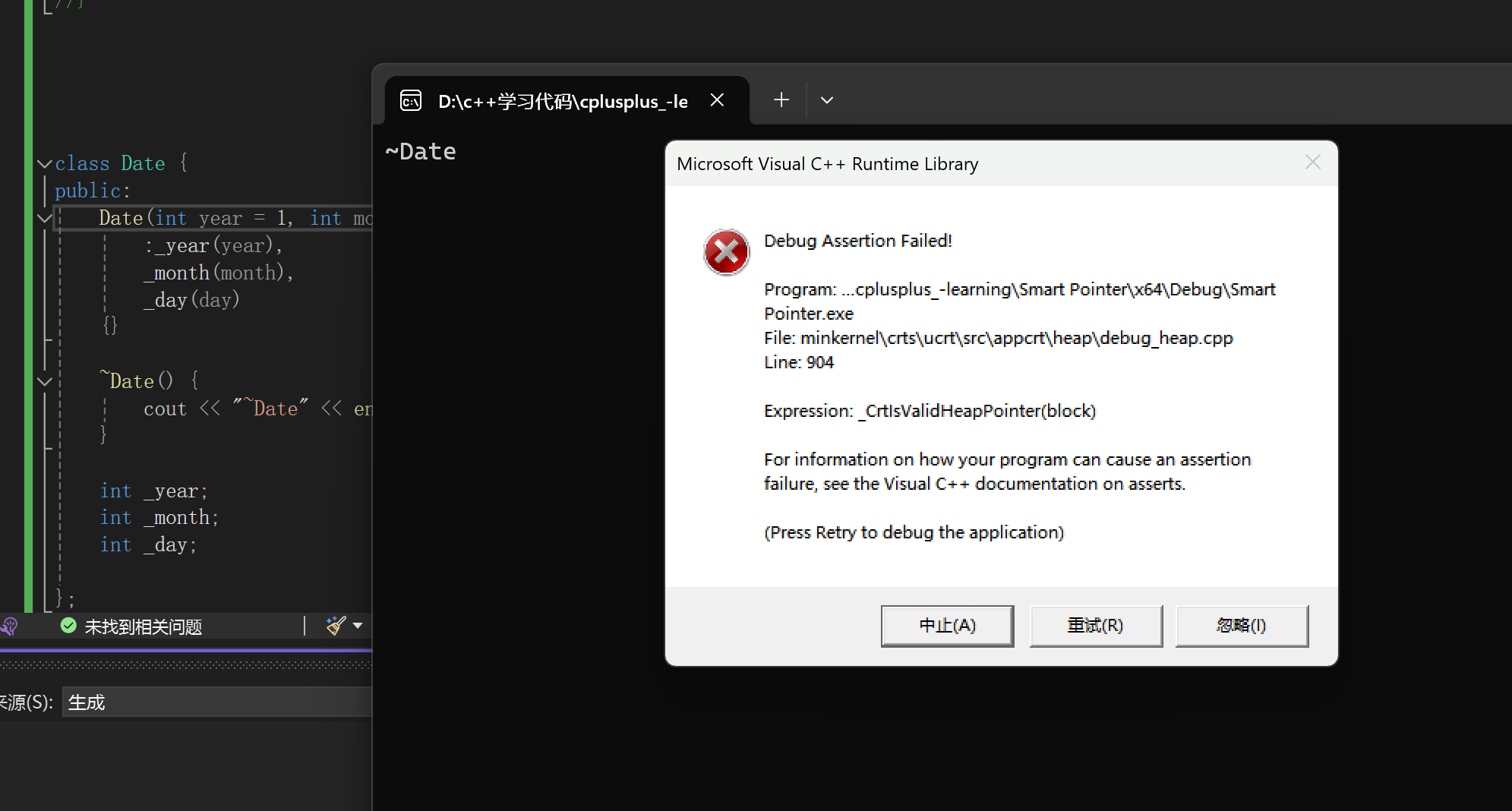Click the 'int _year;' member declaration line

(x=154, y=491)
